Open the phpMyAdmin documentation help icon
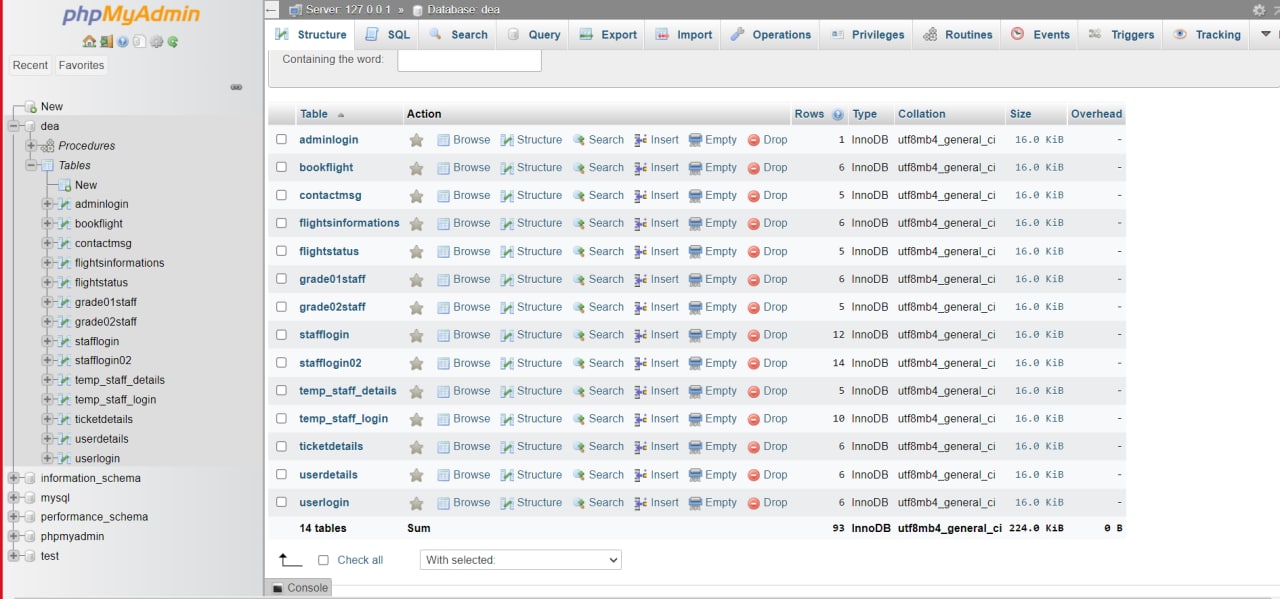This screenshot has height=599, width=1280. pos(123,42)
